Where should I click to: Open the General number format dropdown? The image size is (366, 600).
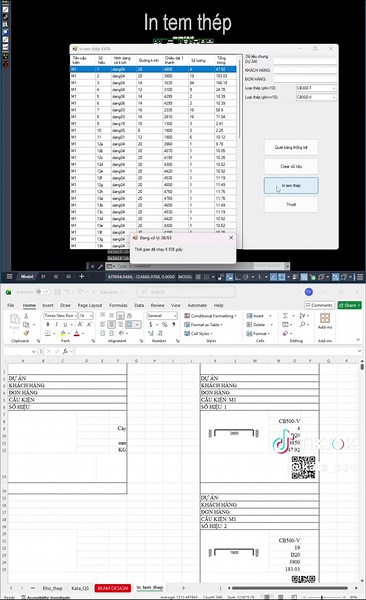click(x=175, y=316)
